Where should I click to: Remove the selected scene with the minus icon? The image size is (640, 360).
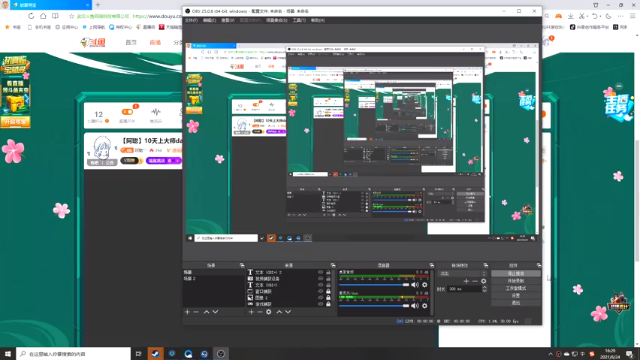tap(196, 312)
